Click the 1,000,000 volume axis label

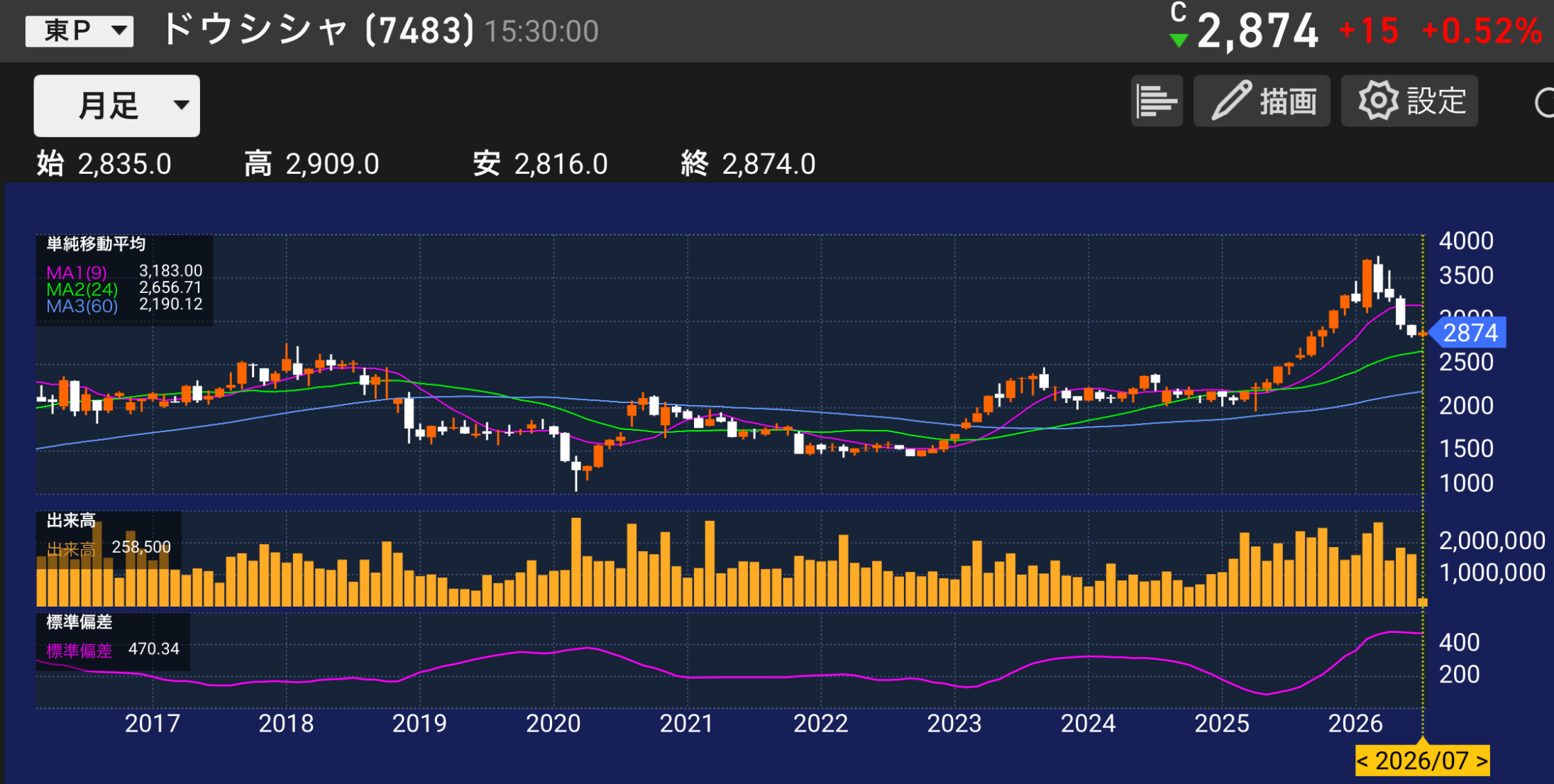click(x=1492, y=573)
